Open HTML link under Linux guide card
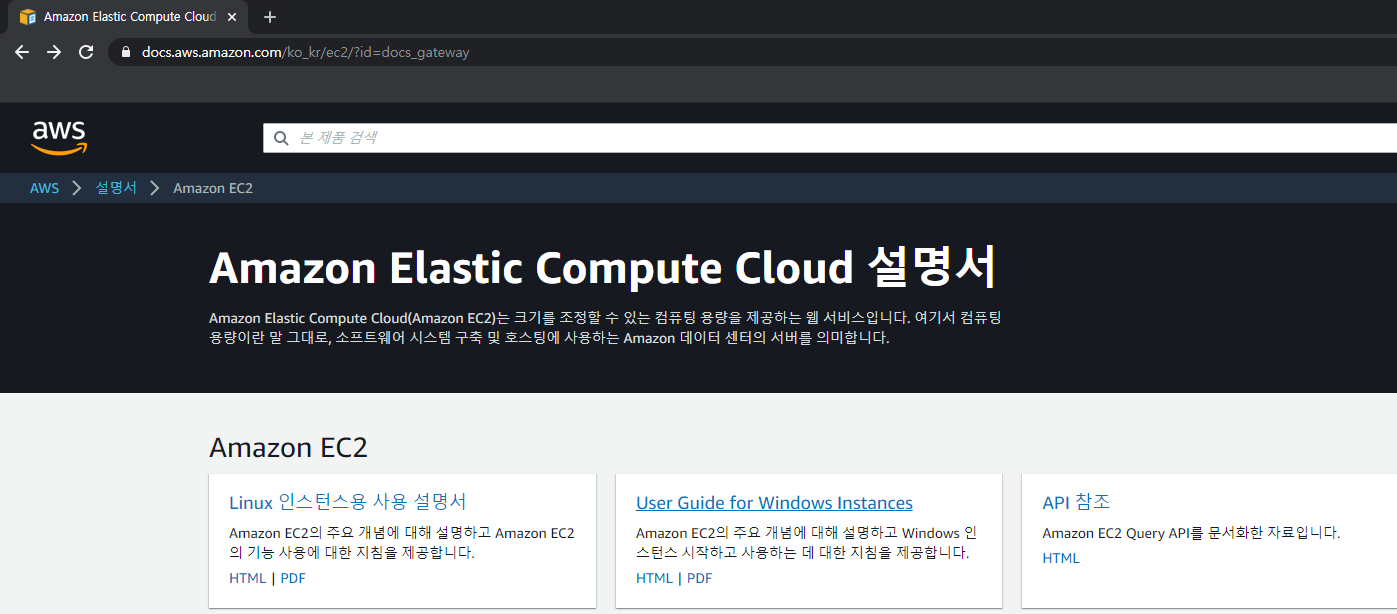The height and width of the screenshot is (614, 1397). [248, 578]
